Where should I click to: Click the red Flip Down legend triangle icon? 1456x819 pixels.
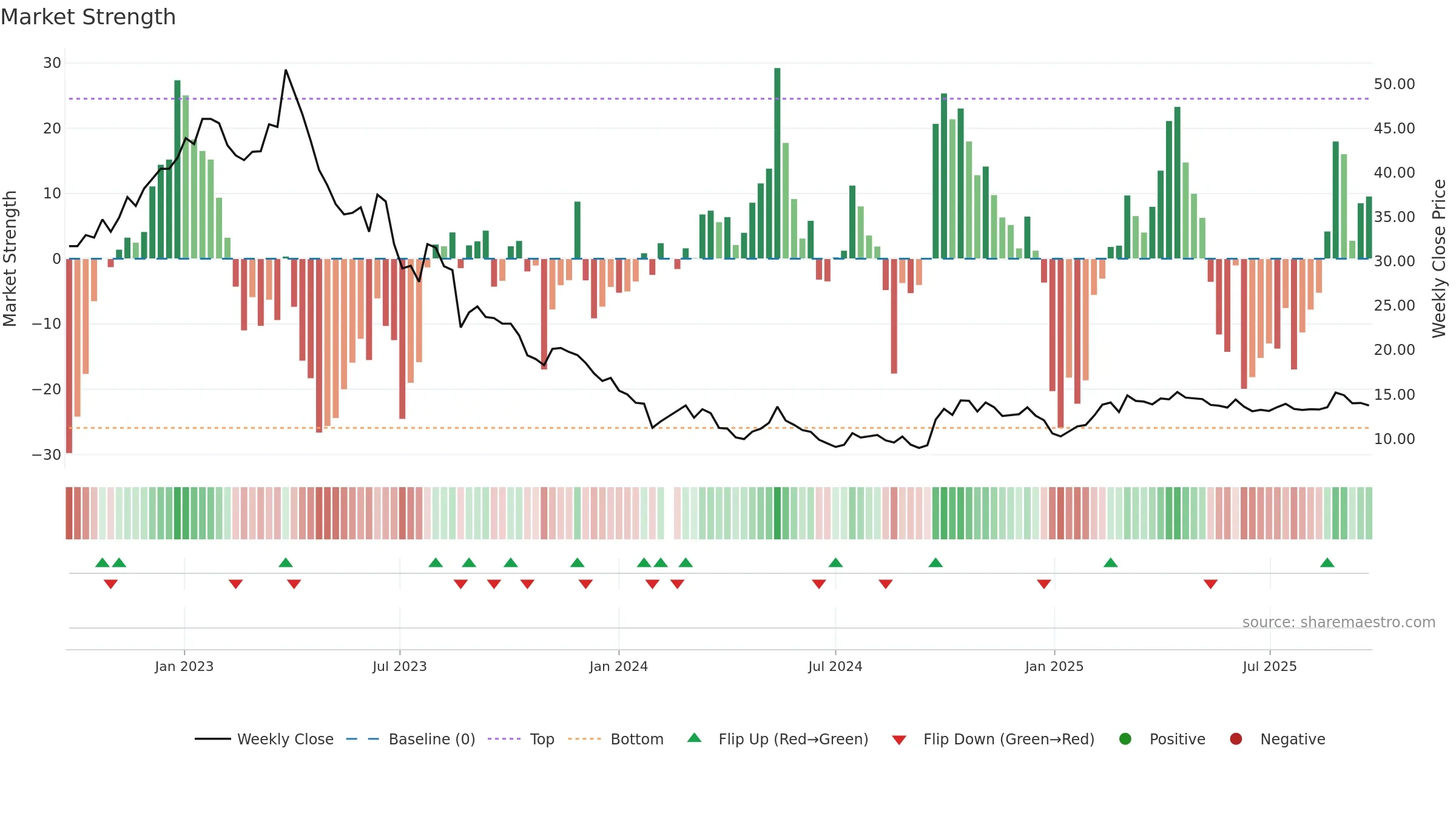(899, 740)
